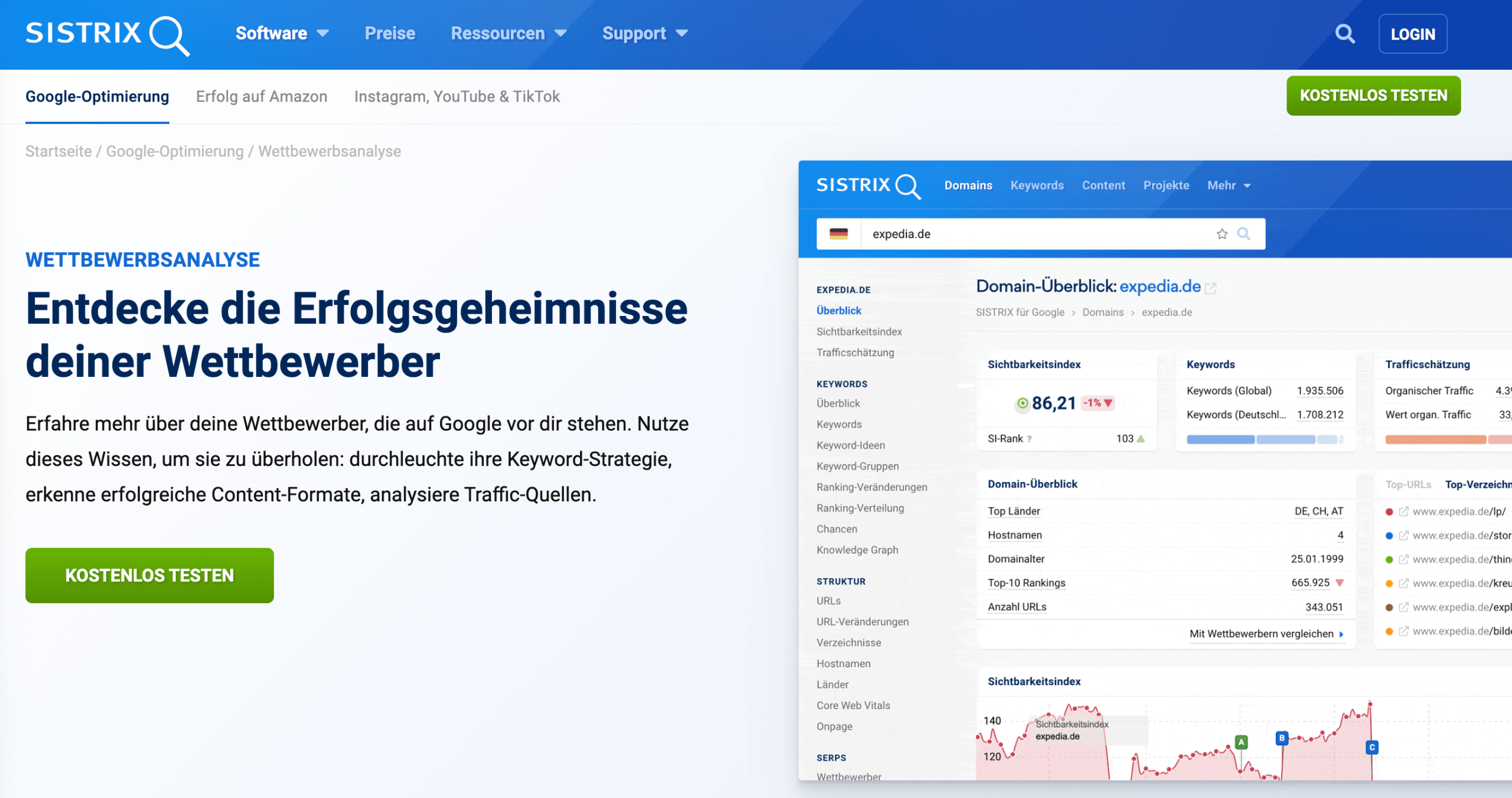Image resolution: width=1512 pixels, height=798 pixels.
Task: Open the external link icon for www.expedia.de/kreu
Action: pyautogui.click(x=1404, y=584)
